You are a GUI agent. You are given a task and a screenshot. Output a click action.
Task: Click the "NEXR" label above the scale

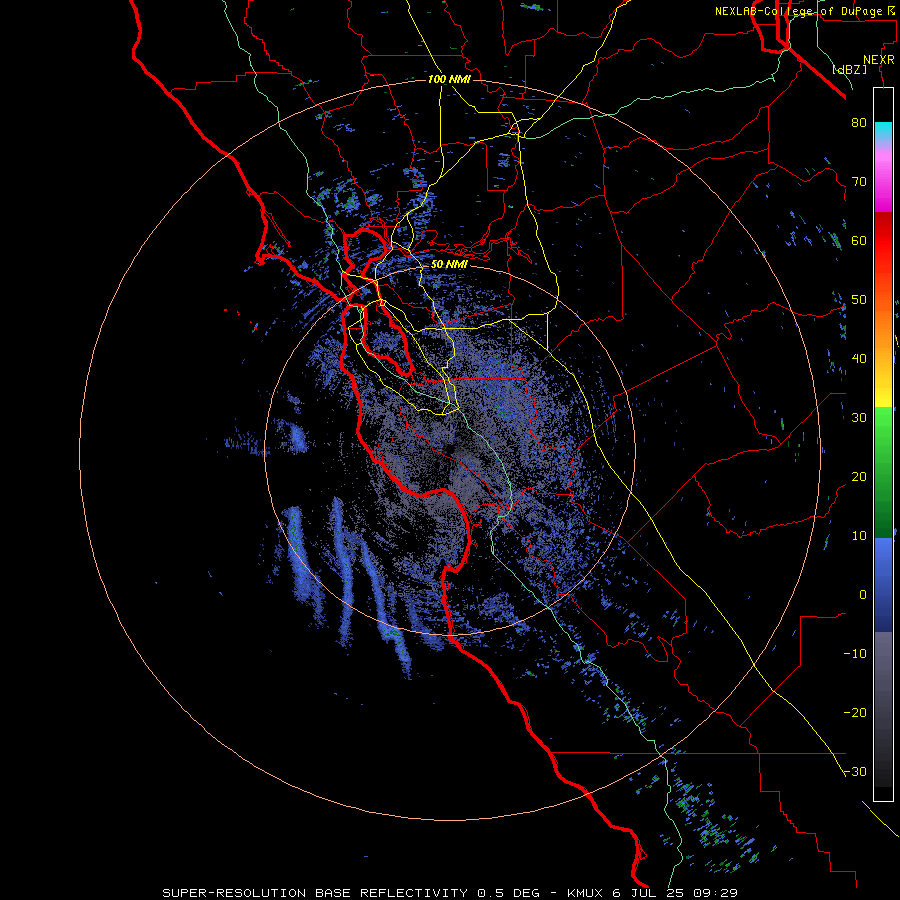point(878,60)
